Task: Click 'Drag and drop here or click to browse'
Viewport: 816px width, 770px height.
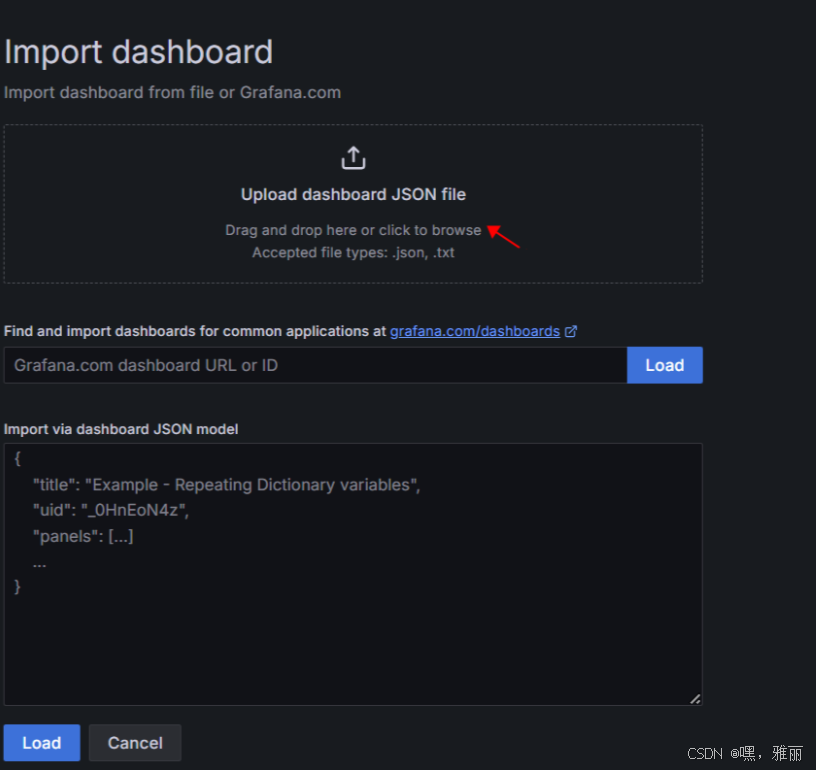Action: point(353,230)
